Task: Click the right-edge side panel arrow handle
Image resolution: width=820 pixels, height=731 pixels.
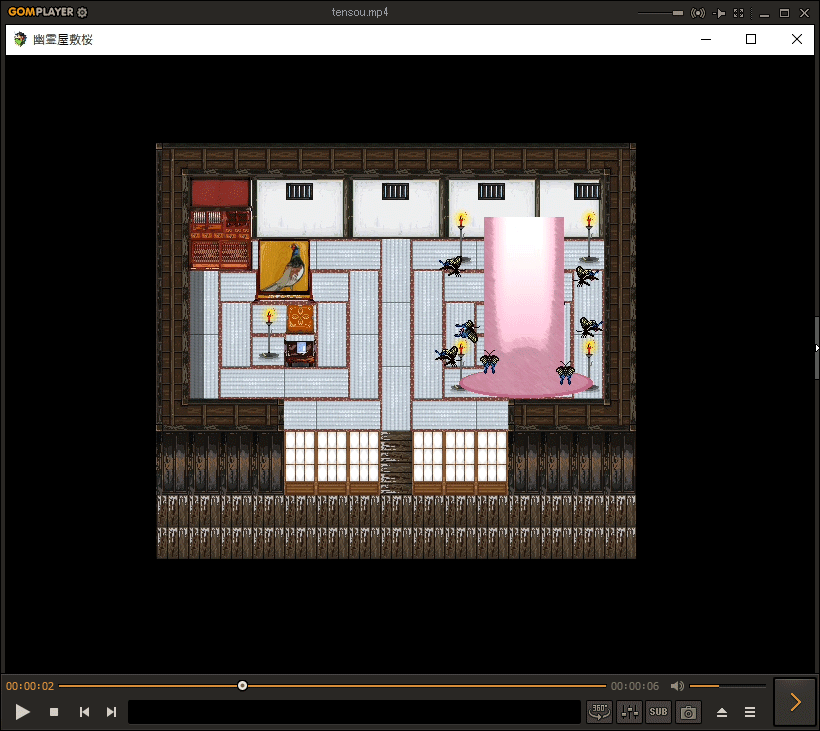Action: pyautogui.click(x=817, y=348)
